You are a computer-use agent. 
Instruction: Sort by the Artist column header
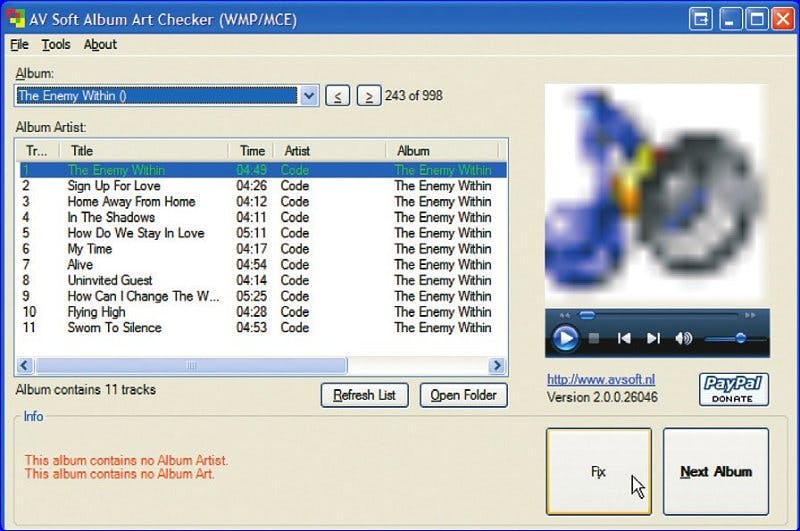(330, 151)
